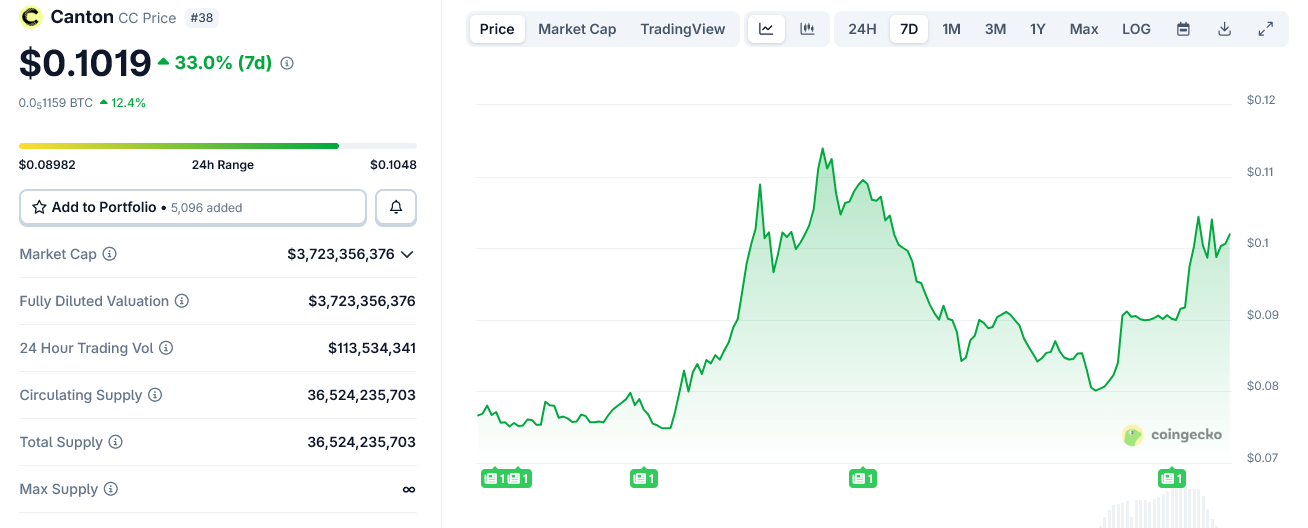Screen dimensions: 1308x528
Task: Toggle the LOG scale on the chart
Action: [1136, 29]
